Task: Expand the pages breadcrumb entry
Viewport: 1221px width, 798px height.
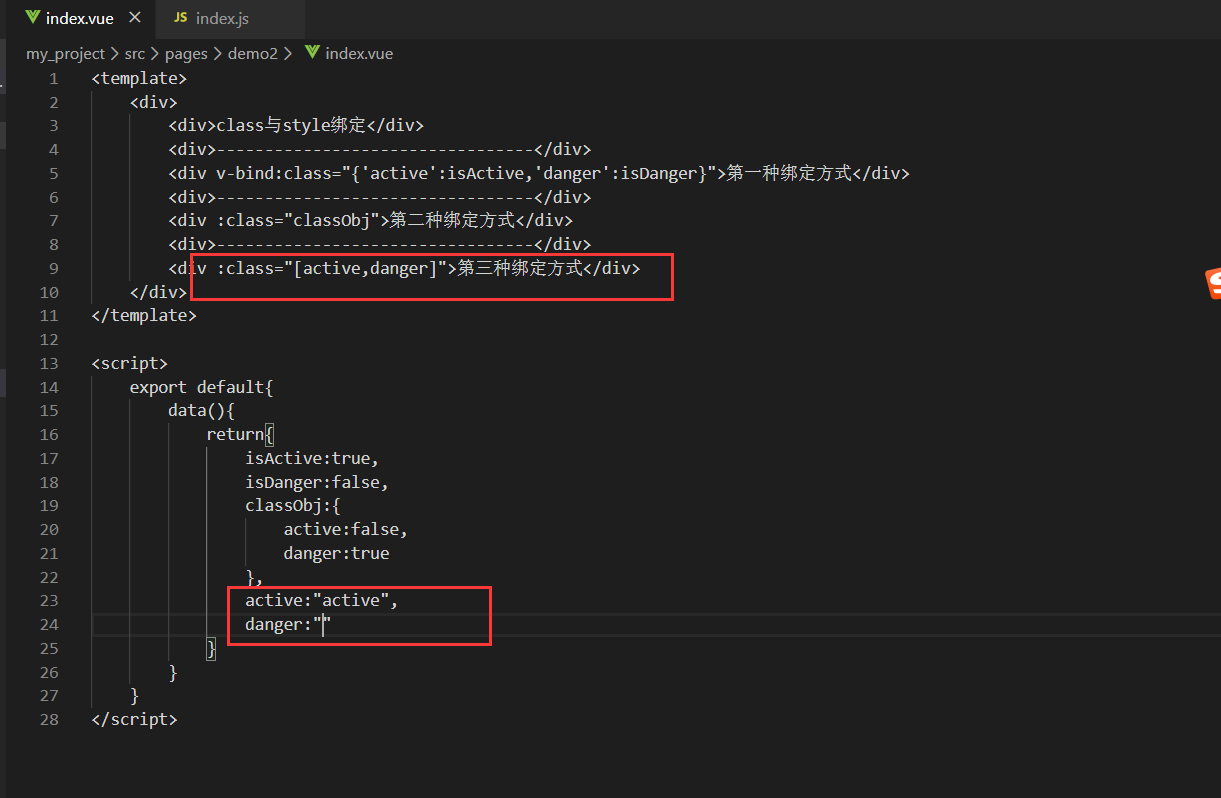Action: (186, 53)
